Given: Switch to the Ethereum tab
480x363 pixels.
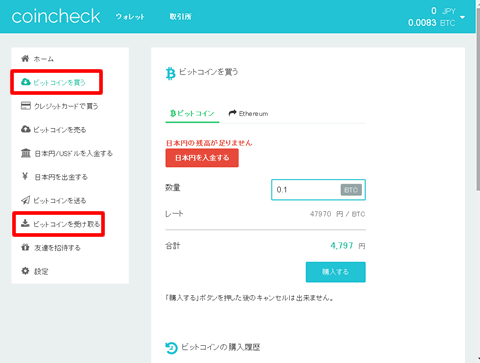Looking at the screenshot, I should pos(248,114).
